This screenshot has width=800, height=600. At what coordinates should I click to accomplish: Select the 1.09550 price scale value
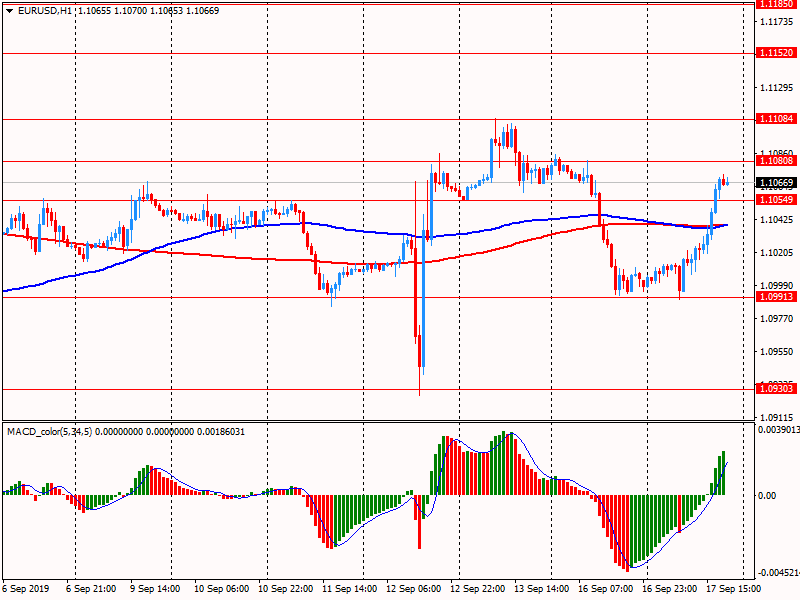coord(777,352)
